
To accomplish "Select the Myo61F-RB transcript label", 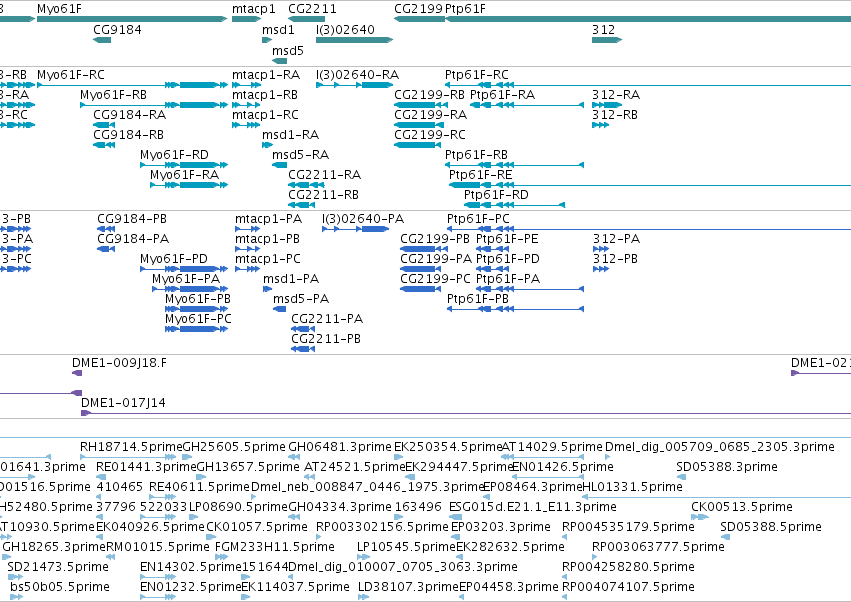I will click(113, 94).
